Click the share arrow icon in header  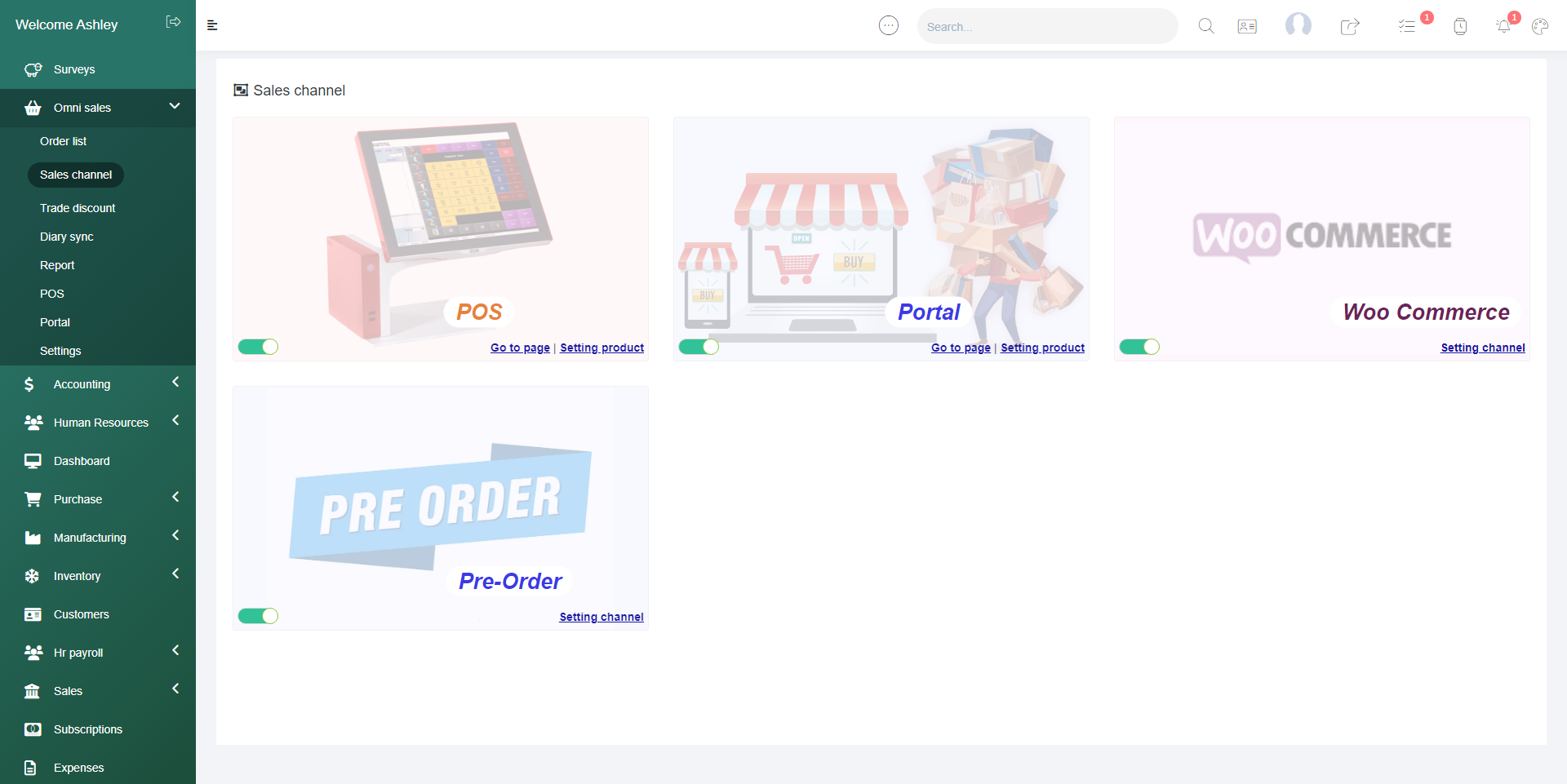pyautogui.click(x=1350, y=26)
